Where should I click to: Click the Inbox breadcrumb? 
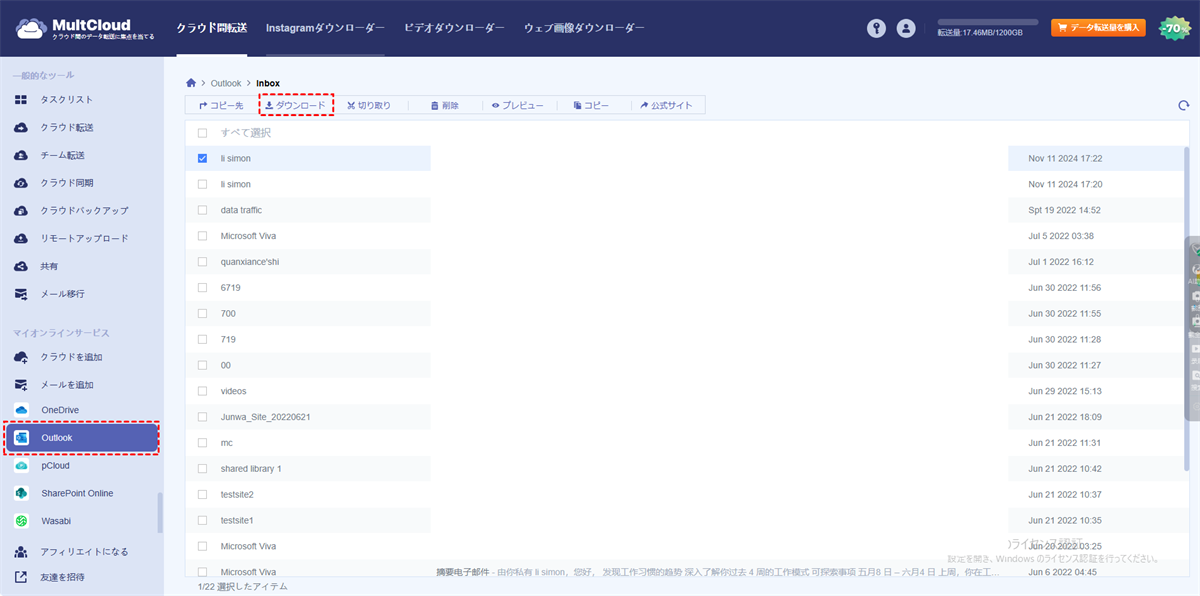pyautogui.click(x=268, y=83)
